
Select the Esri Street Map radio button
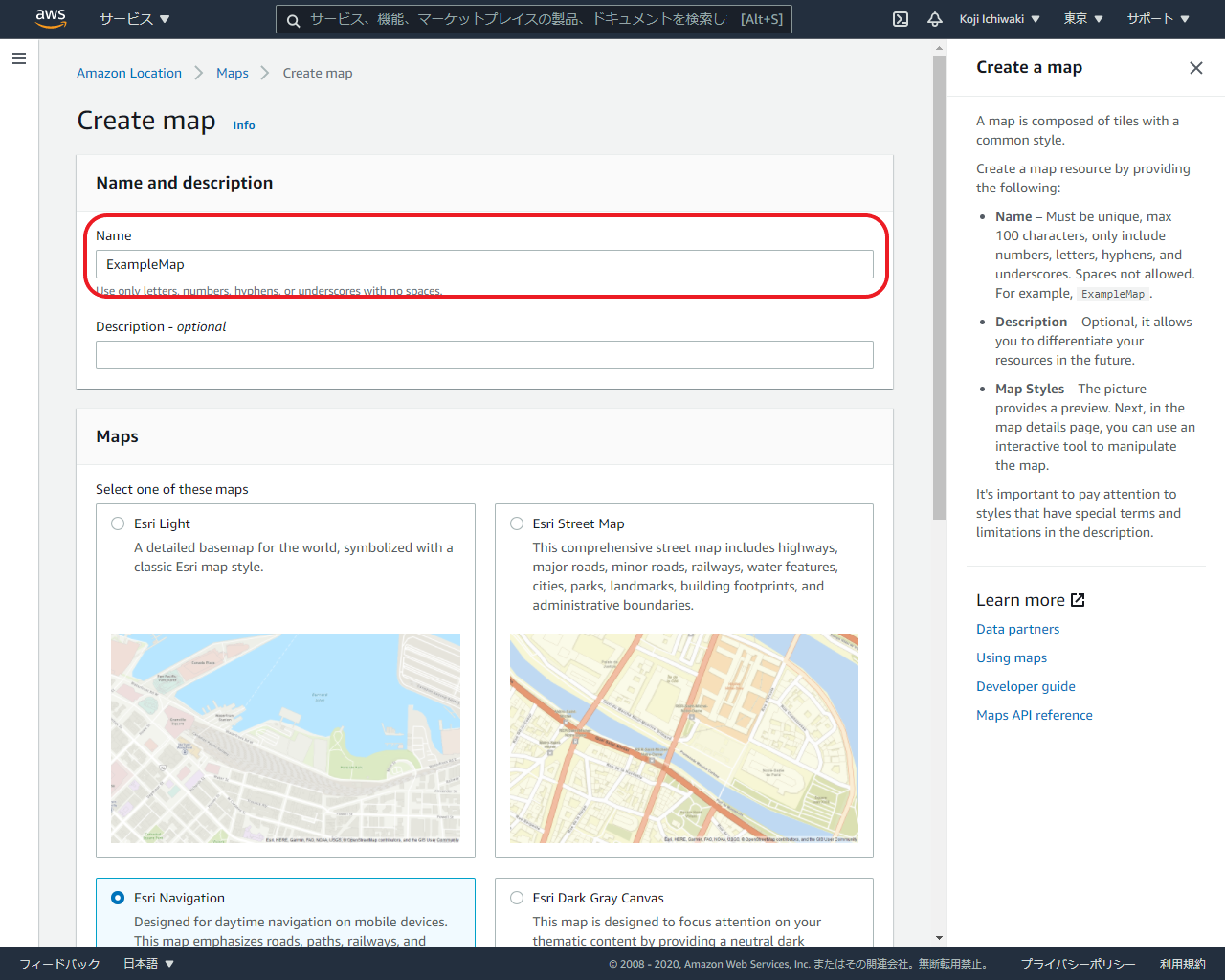(x=517, y=523)
